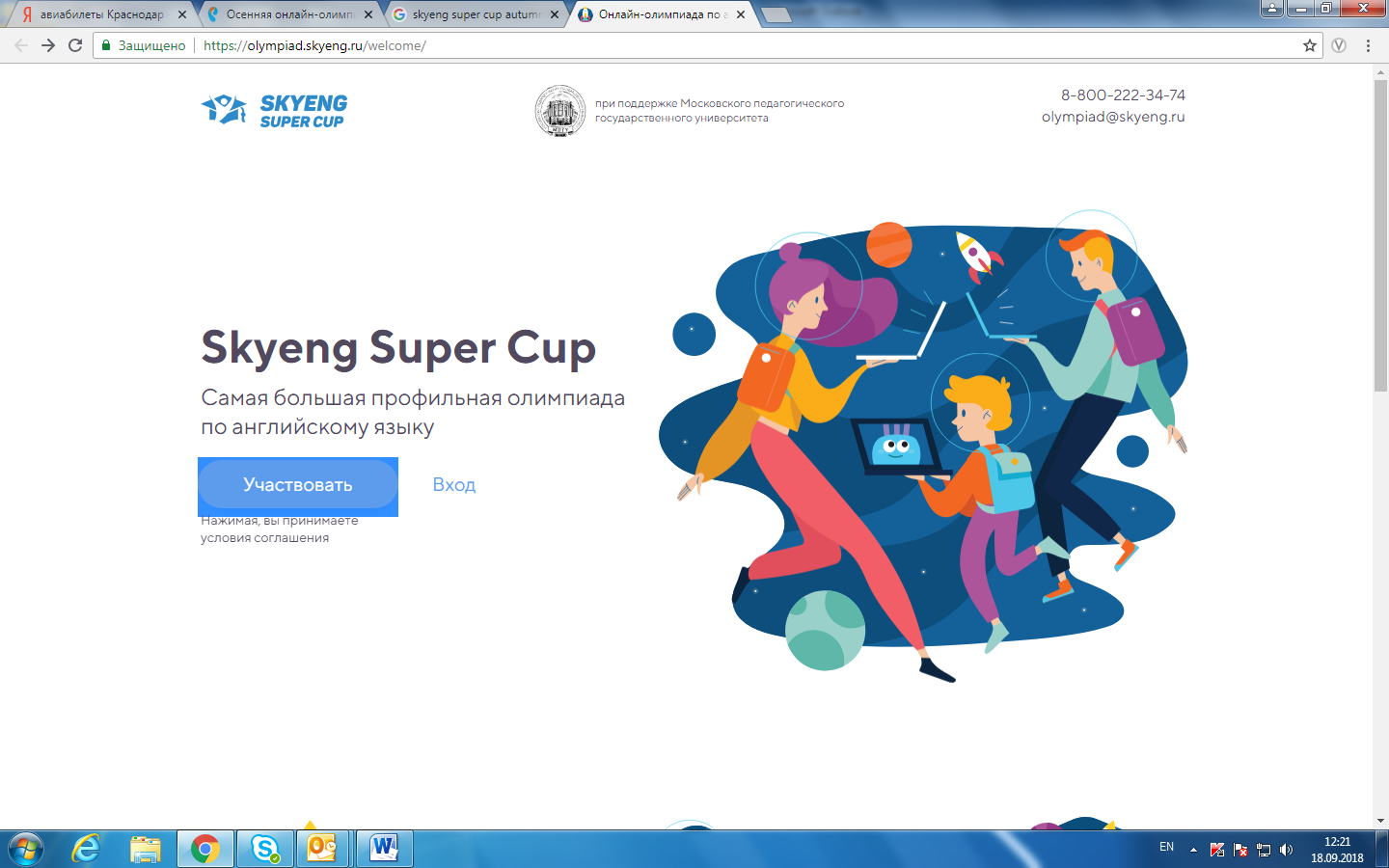The width and height of the screenshot is (1389, 868).
Task: Click the Chrome taskbar icon
Action: coord(204,849)
